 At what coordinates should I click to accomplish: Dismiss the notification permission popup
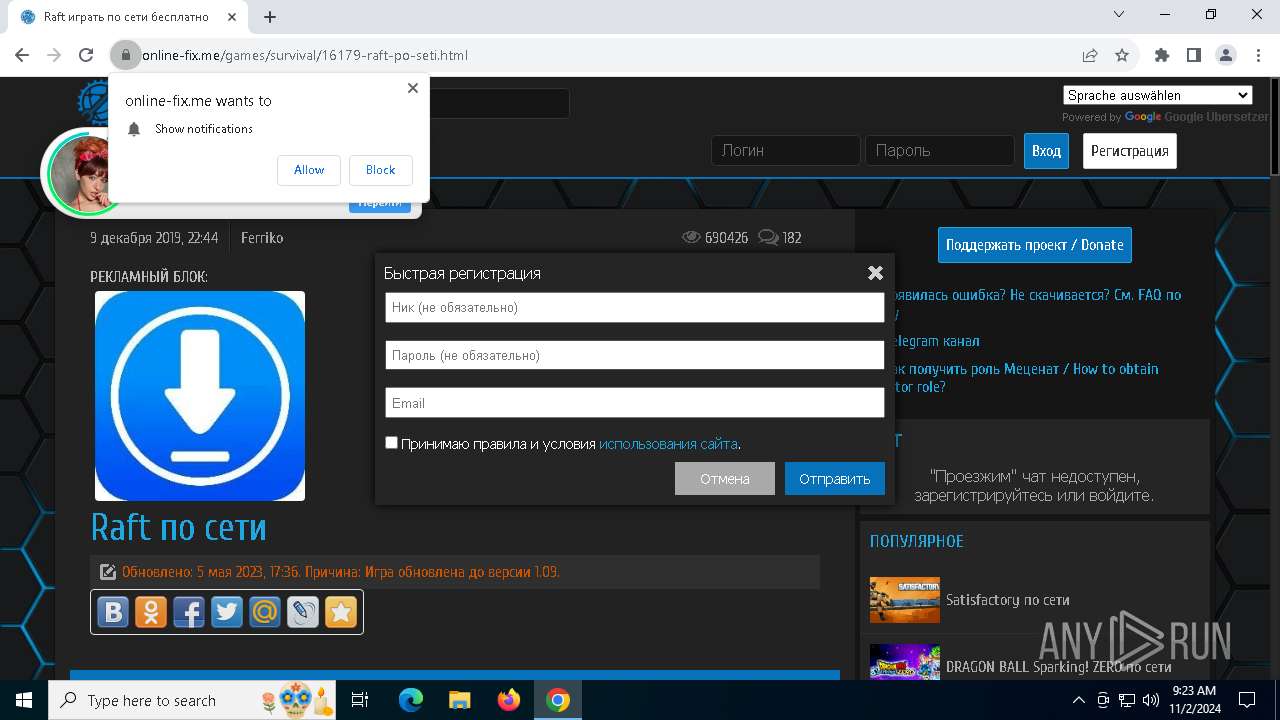tap(413, 88)
